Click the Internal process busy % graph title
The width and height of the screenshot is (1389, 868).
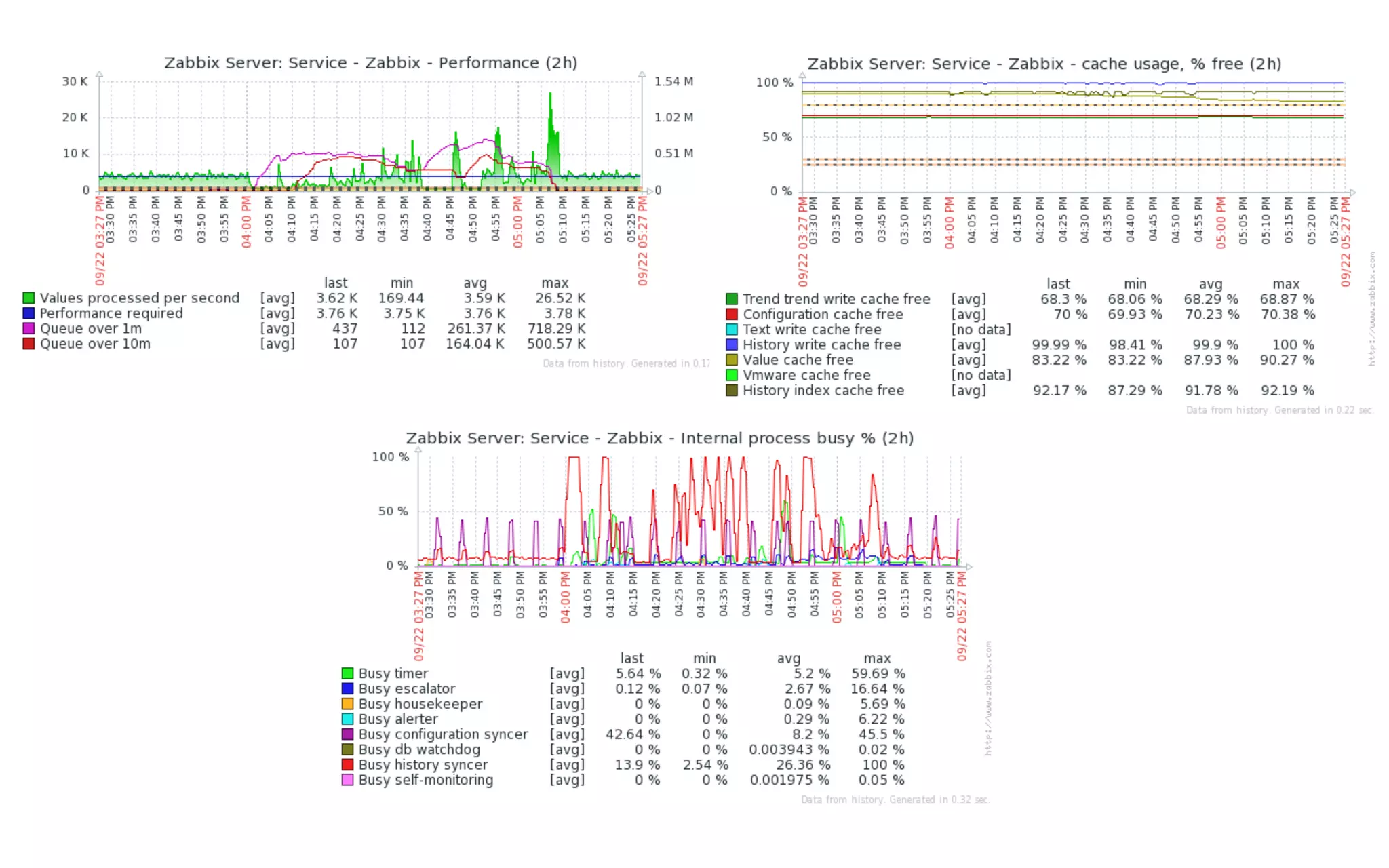[659, 439]
